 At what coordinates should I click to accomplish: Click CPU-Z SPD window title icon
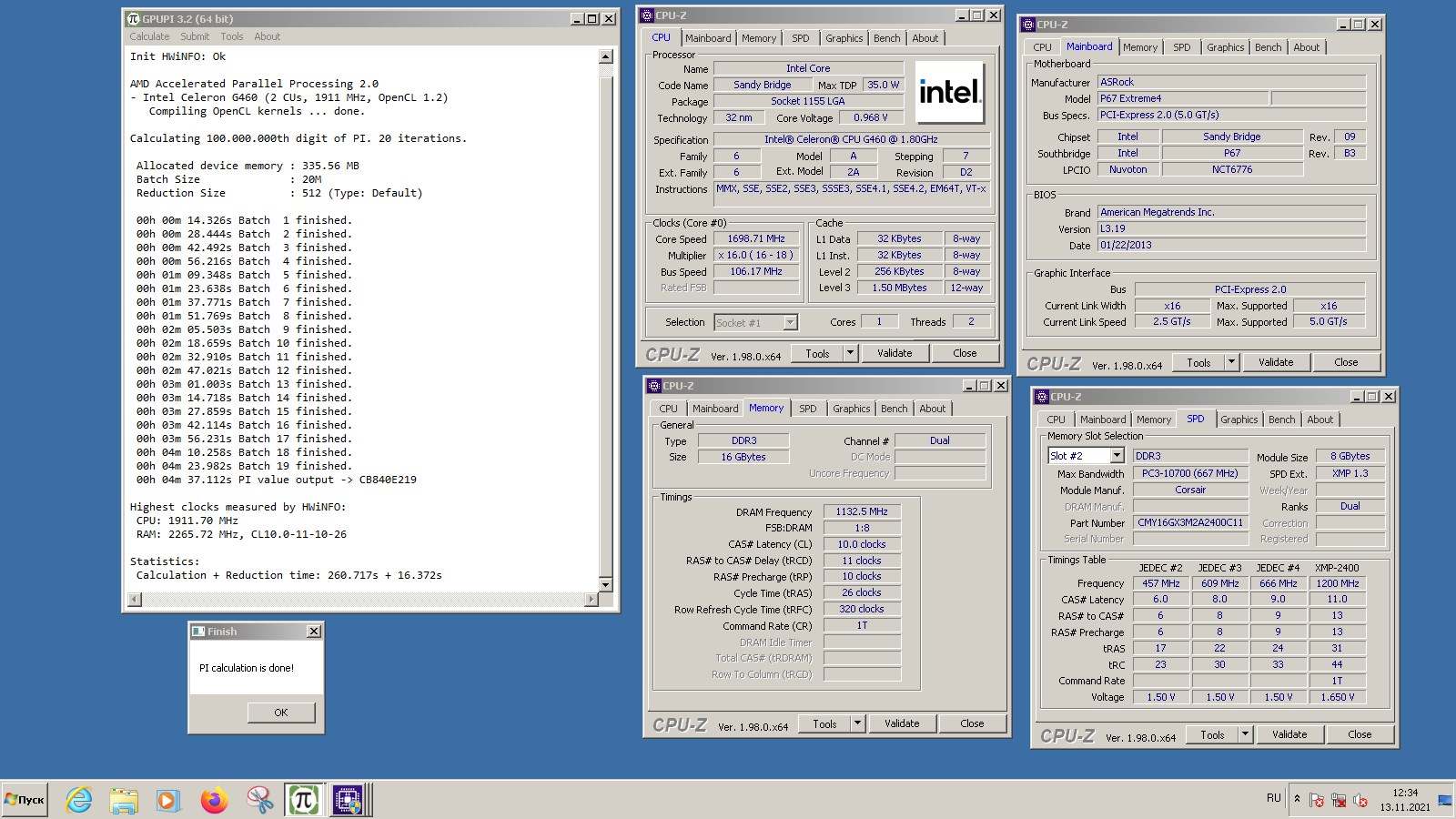tap(1042, 397)
